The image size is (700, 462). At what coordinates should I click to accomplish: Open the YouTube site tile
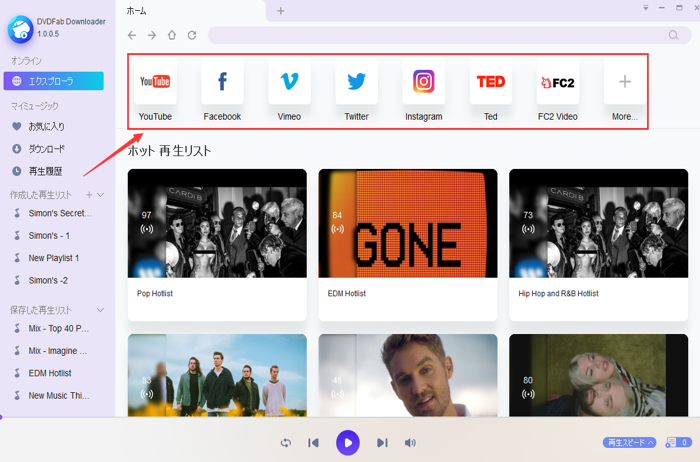point(155,82)
